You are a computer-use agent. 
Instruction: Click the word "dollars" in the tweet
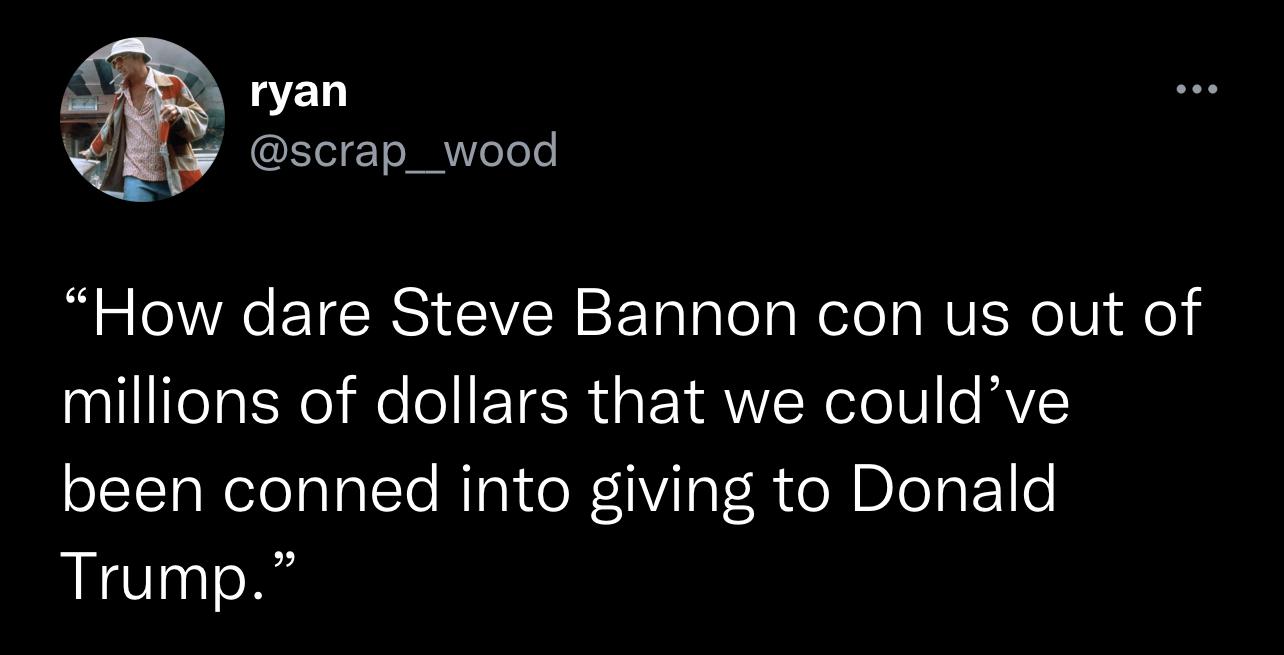tap(472, 402)
